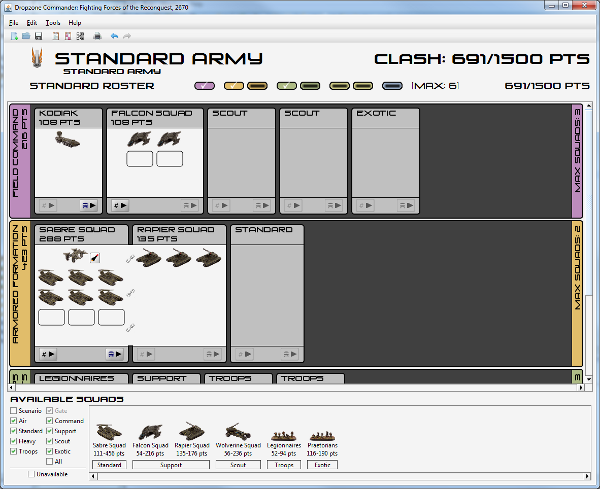Select the first Rapier tank in Rapier Squad
Screen dimensions: 600x489
(x=149, y=258)
